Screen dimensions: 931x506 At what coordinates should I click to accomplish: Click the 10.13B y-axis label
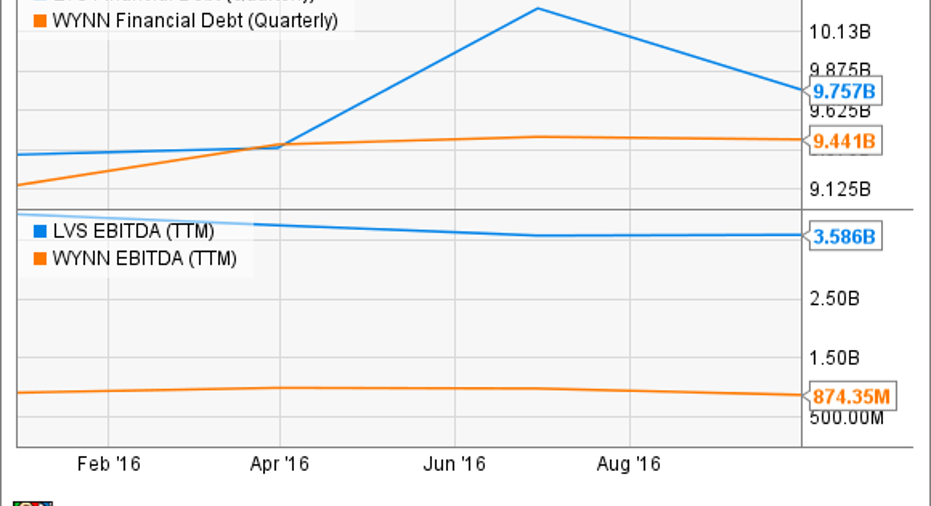(840, 32)
